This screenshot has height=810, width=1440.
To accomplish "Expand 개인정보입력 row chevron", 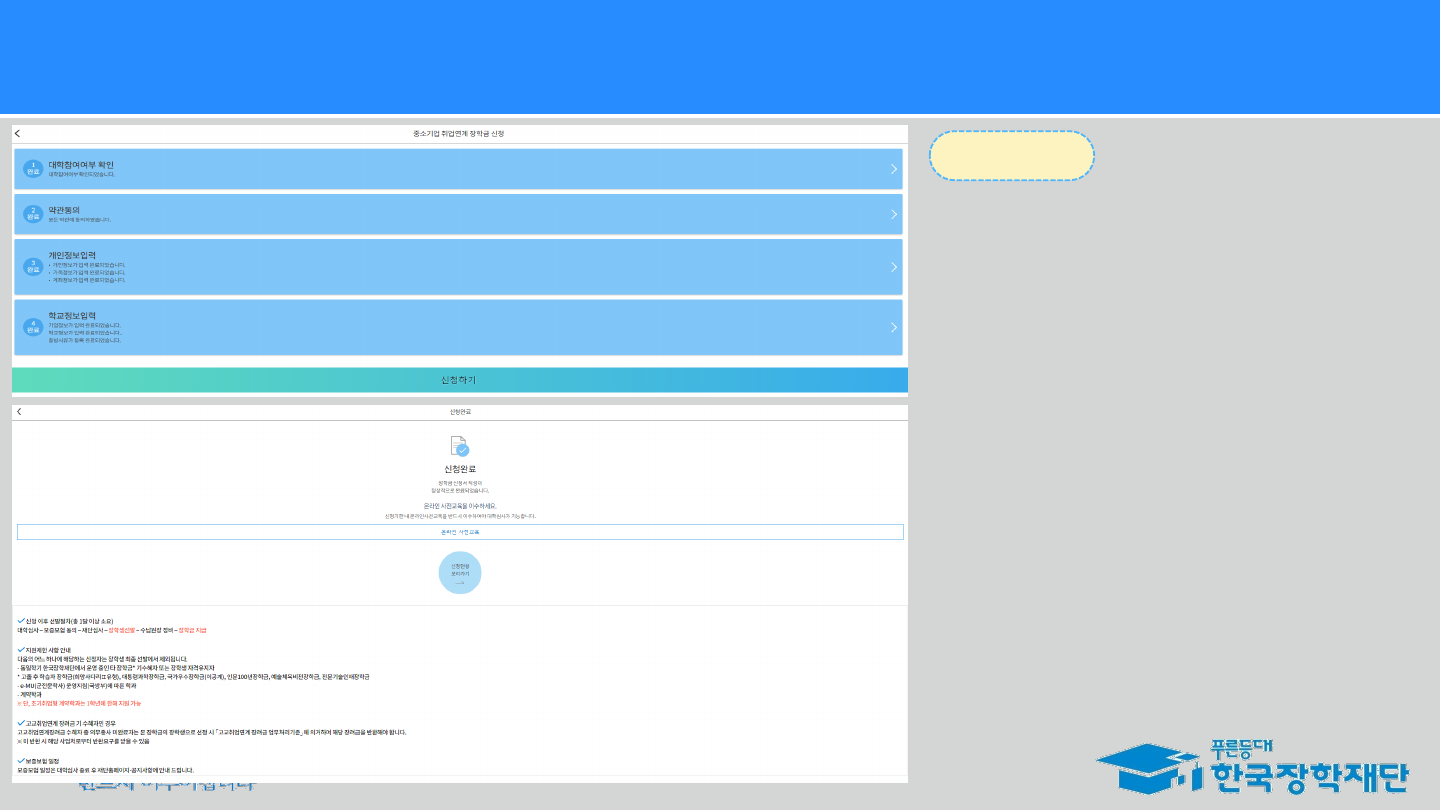I will (893, 267).
